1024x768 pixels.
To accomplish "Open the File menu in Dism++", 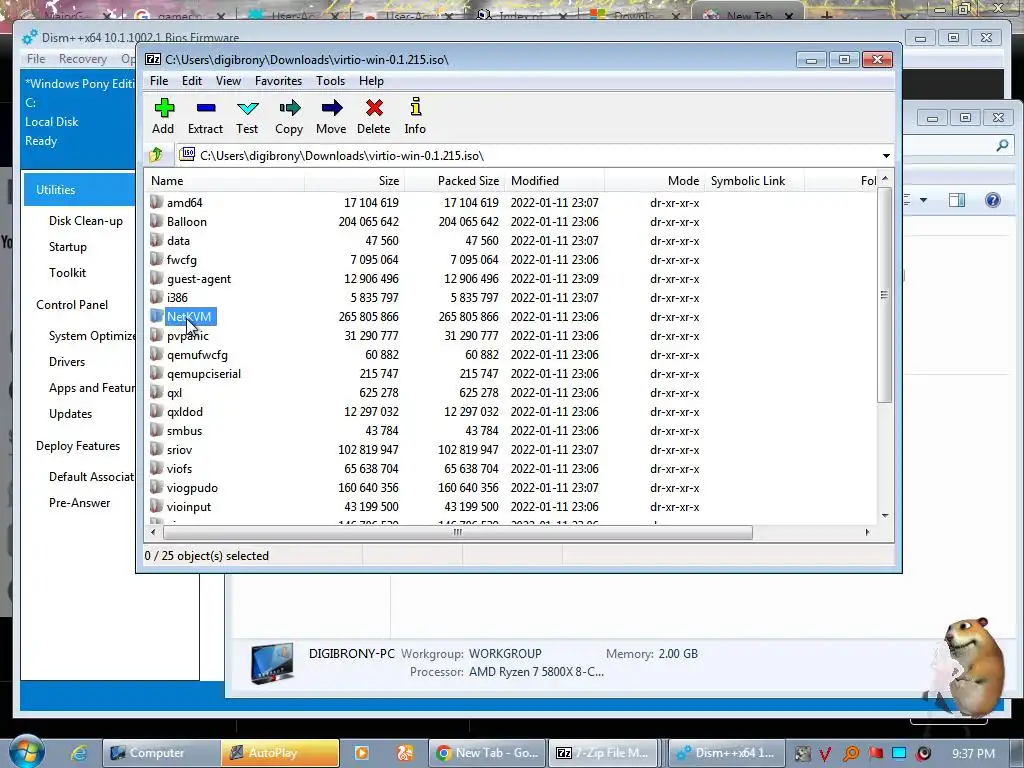I will tap(36, 59).
